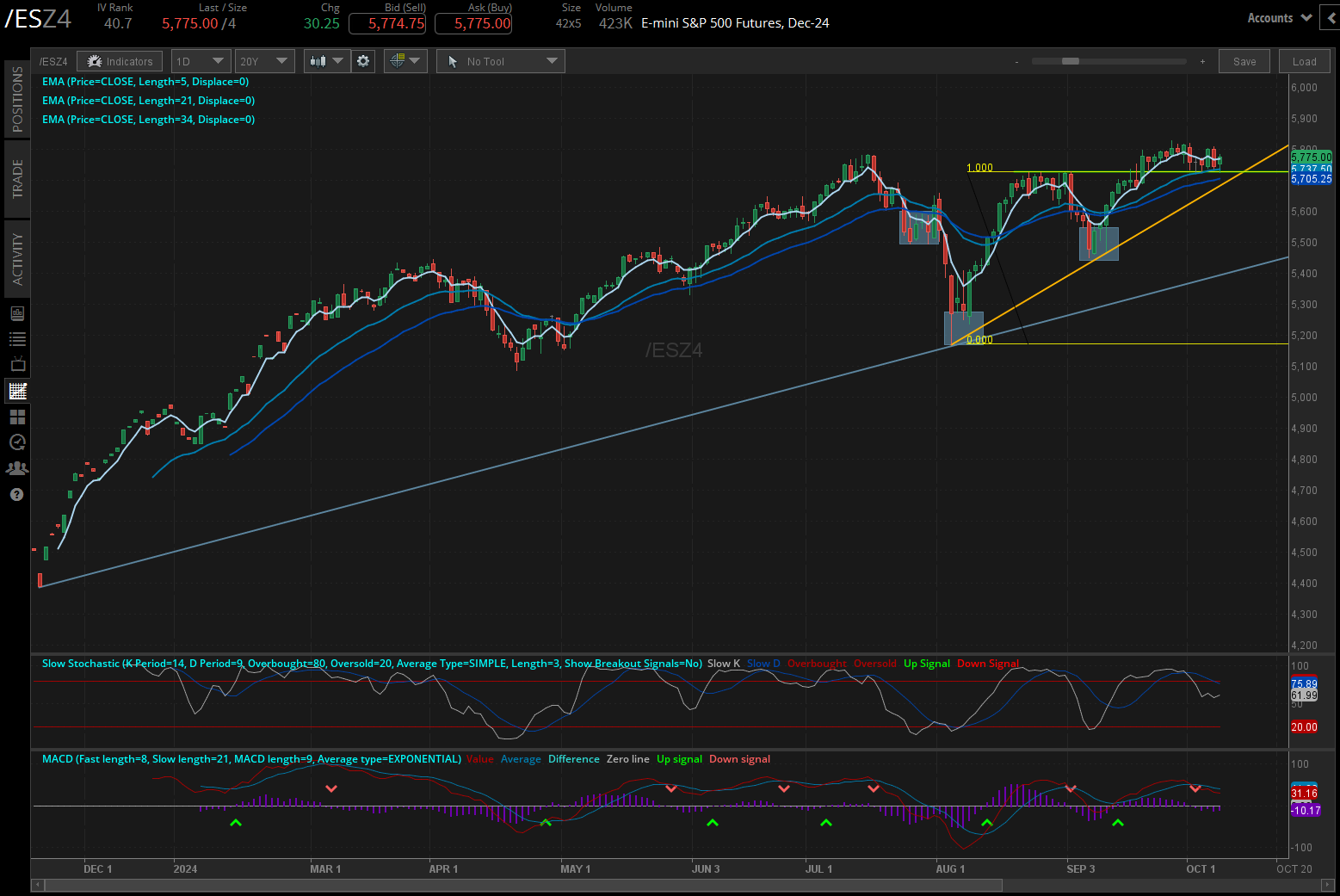Click the clock history icon in sidebar
1340x896 pixels.
[x=17, y=442]
